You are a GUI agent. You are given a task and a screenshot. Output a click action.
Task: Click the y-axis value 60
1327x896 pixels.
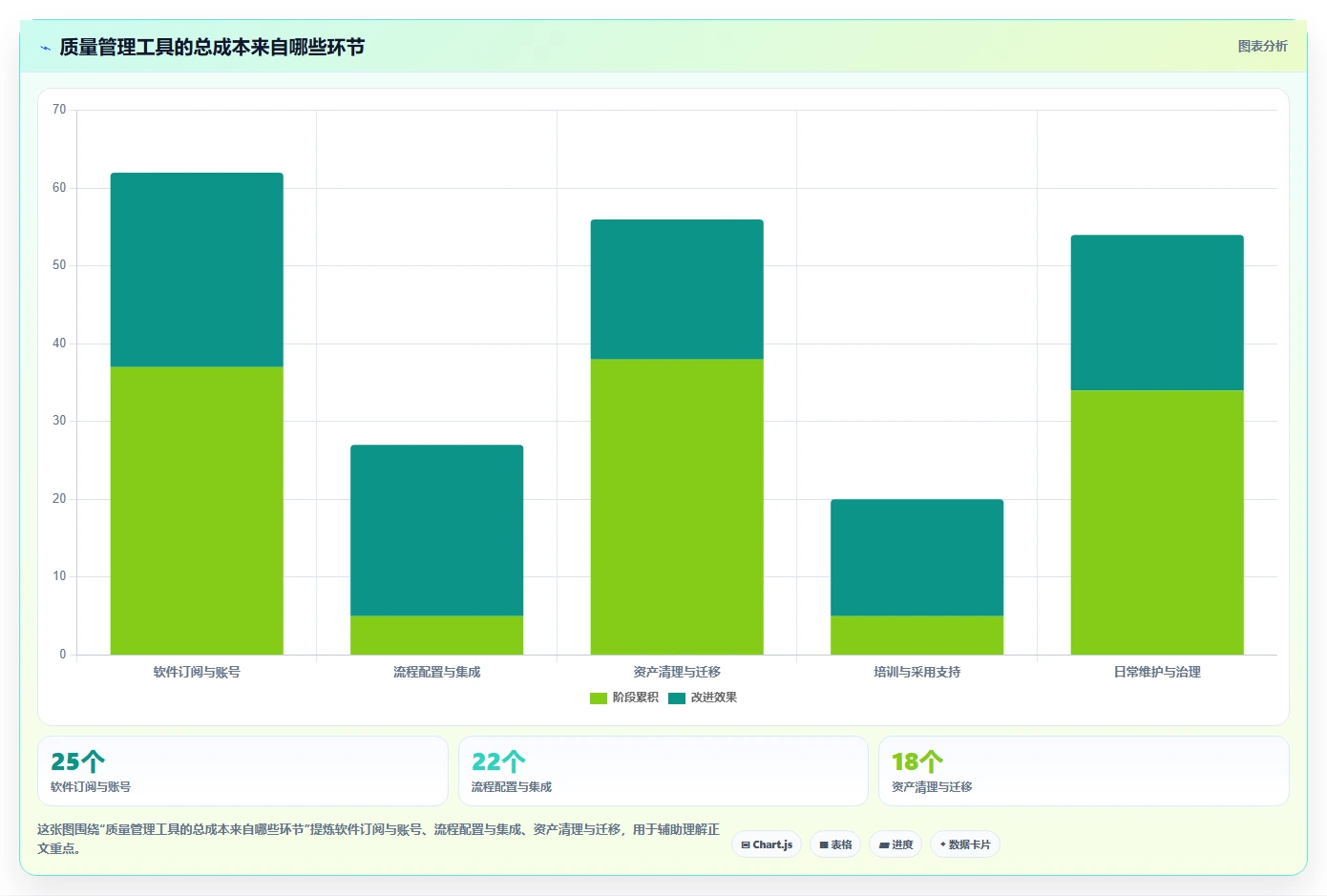click(x=59, y=188)
